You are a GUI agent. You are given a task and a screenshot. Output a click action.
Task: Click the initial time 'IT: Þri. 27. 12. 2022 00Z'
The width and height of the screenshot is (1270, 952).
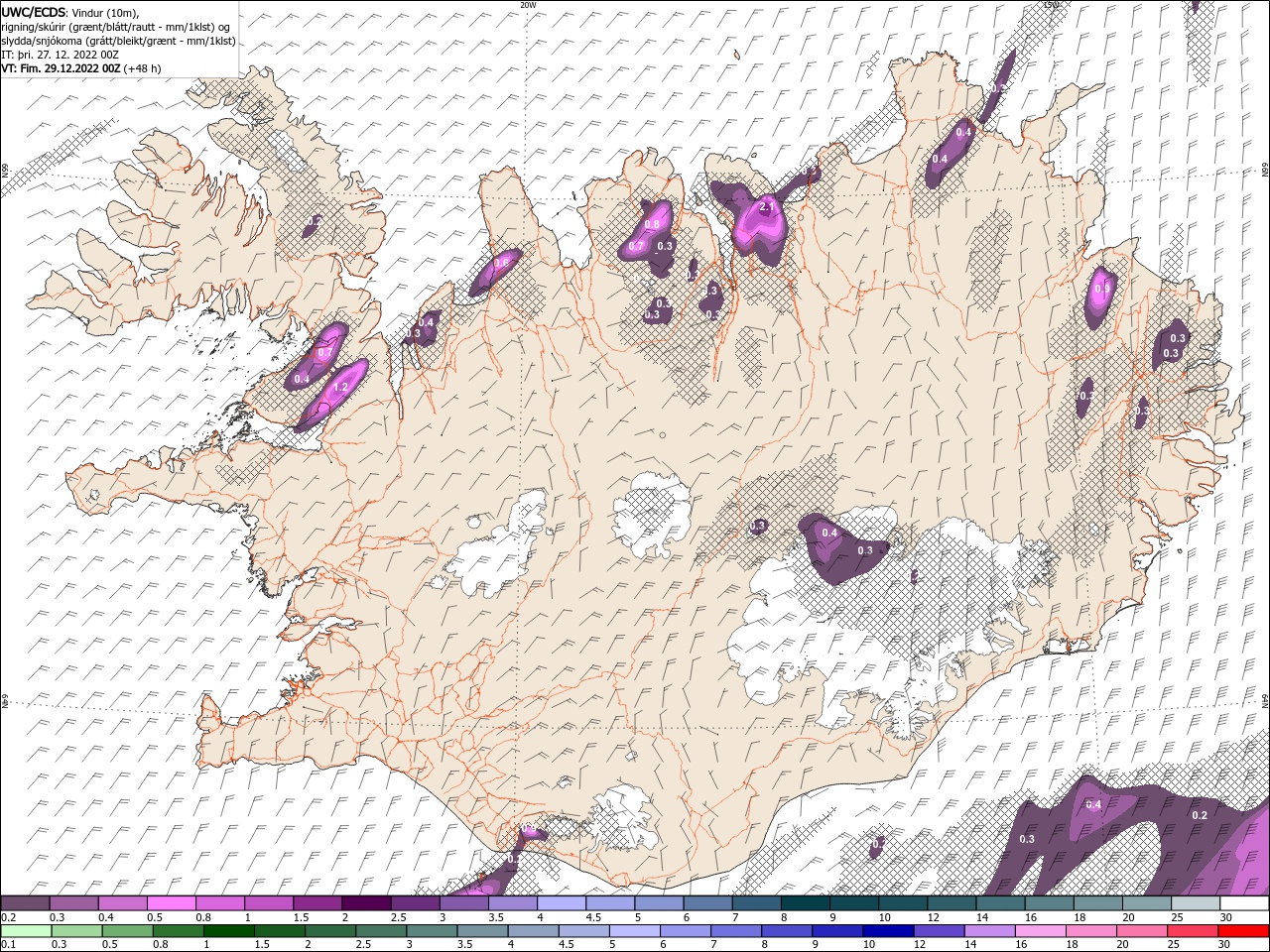61,55
